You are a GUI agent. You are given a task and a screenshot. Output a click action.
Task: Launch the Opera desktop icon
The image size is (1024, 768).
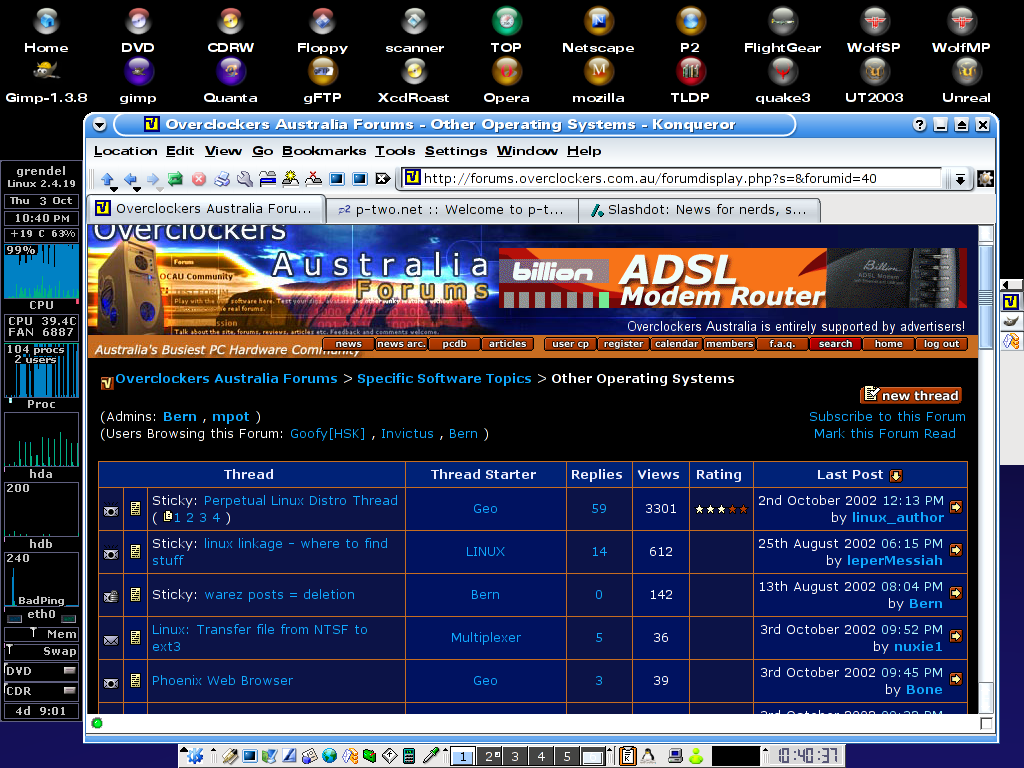pyautogui.click(x=506, y=81)
